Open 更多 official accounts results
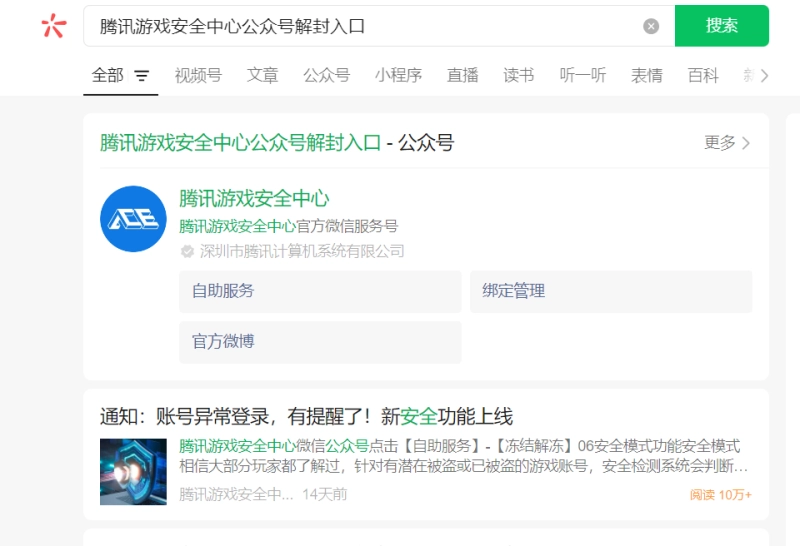This screenshot has height=546, width=800. tap(727, 142)
